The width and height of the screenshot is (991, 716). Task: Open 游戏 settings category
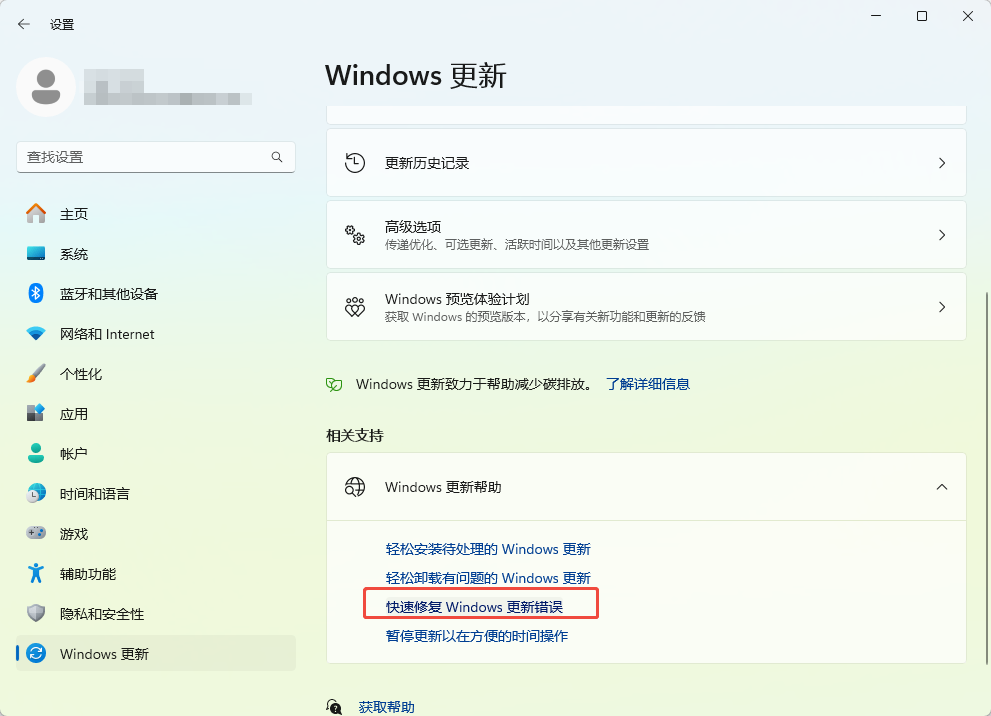coord(155,533)
